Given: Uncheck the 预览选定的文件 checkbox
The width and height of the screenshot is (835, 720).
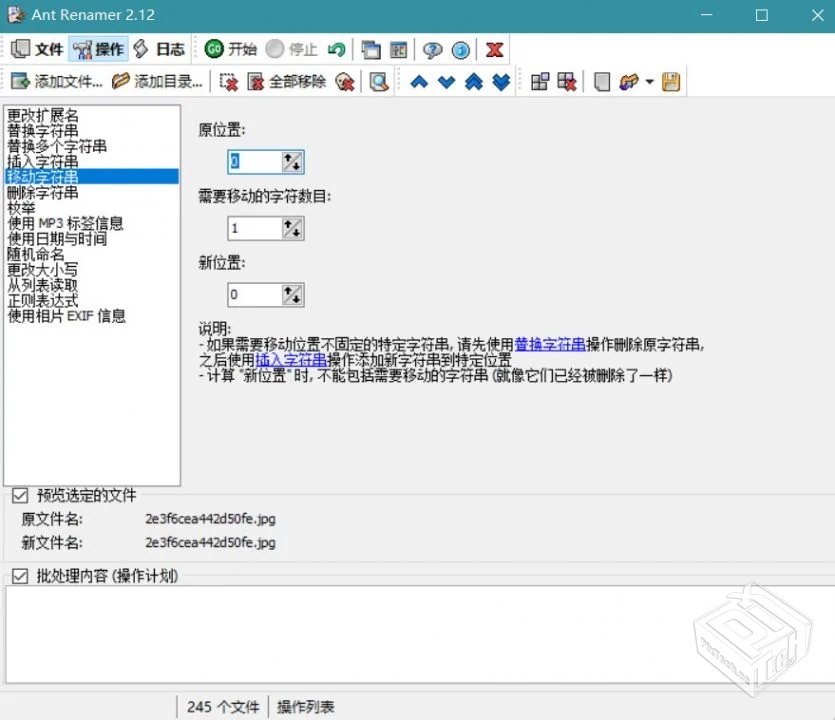Looking at the screenshot, I should pos(19,494).
